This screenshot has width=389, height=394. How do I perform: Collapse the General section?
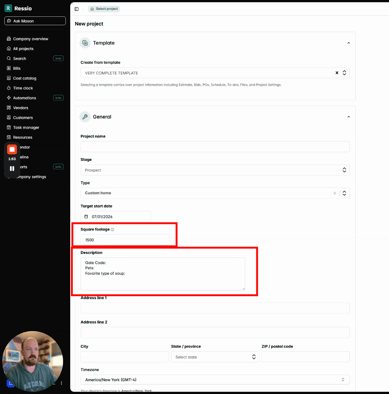click(348, 117)
